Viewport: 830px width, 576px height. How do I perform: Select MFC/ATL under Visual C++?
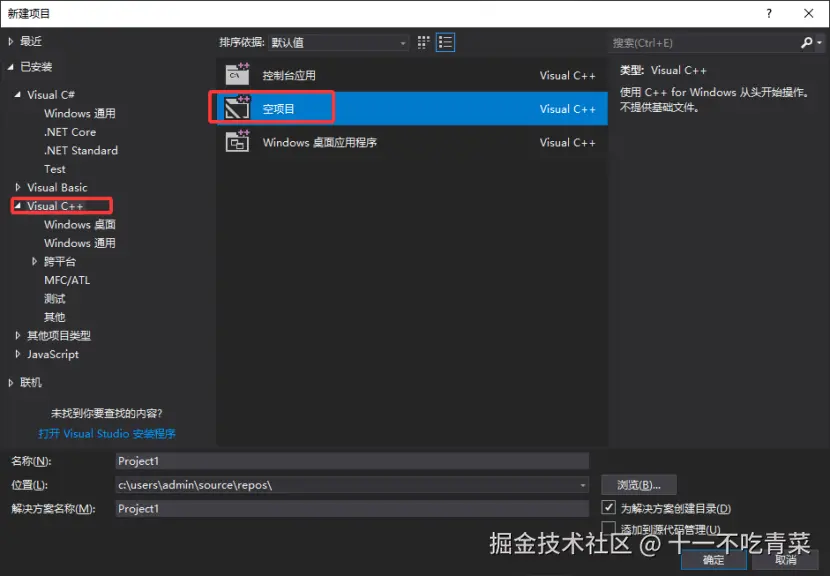tap(66, 279)
